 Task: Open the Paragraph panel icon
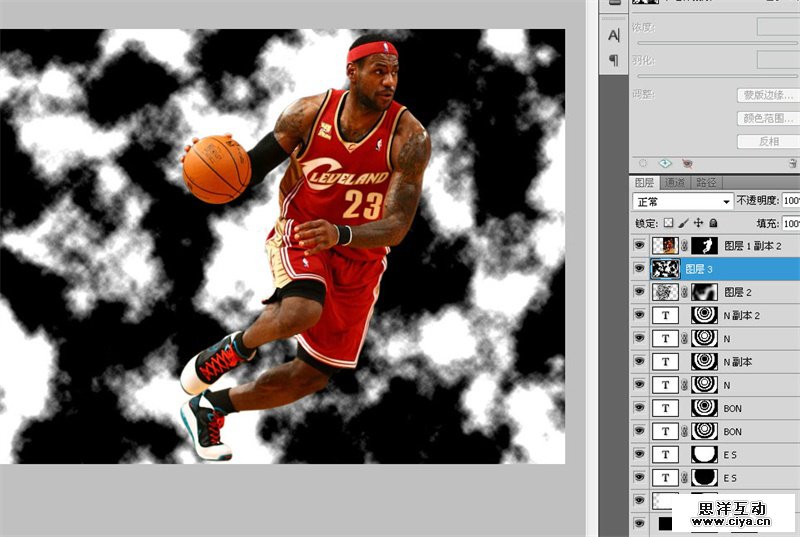click(x=613, y=61)
